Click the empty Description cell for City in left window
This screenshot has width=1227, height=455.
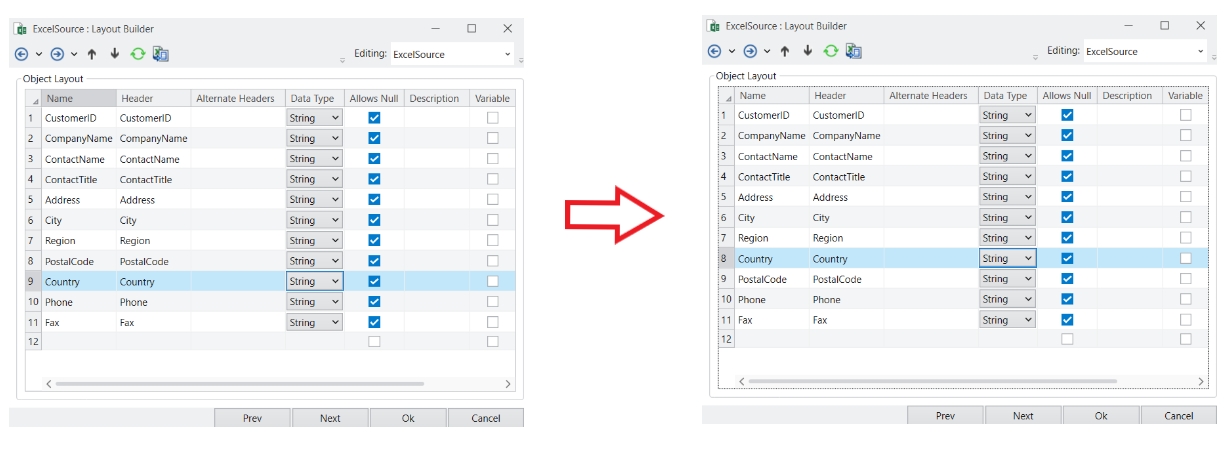click(x=436, y=221)
